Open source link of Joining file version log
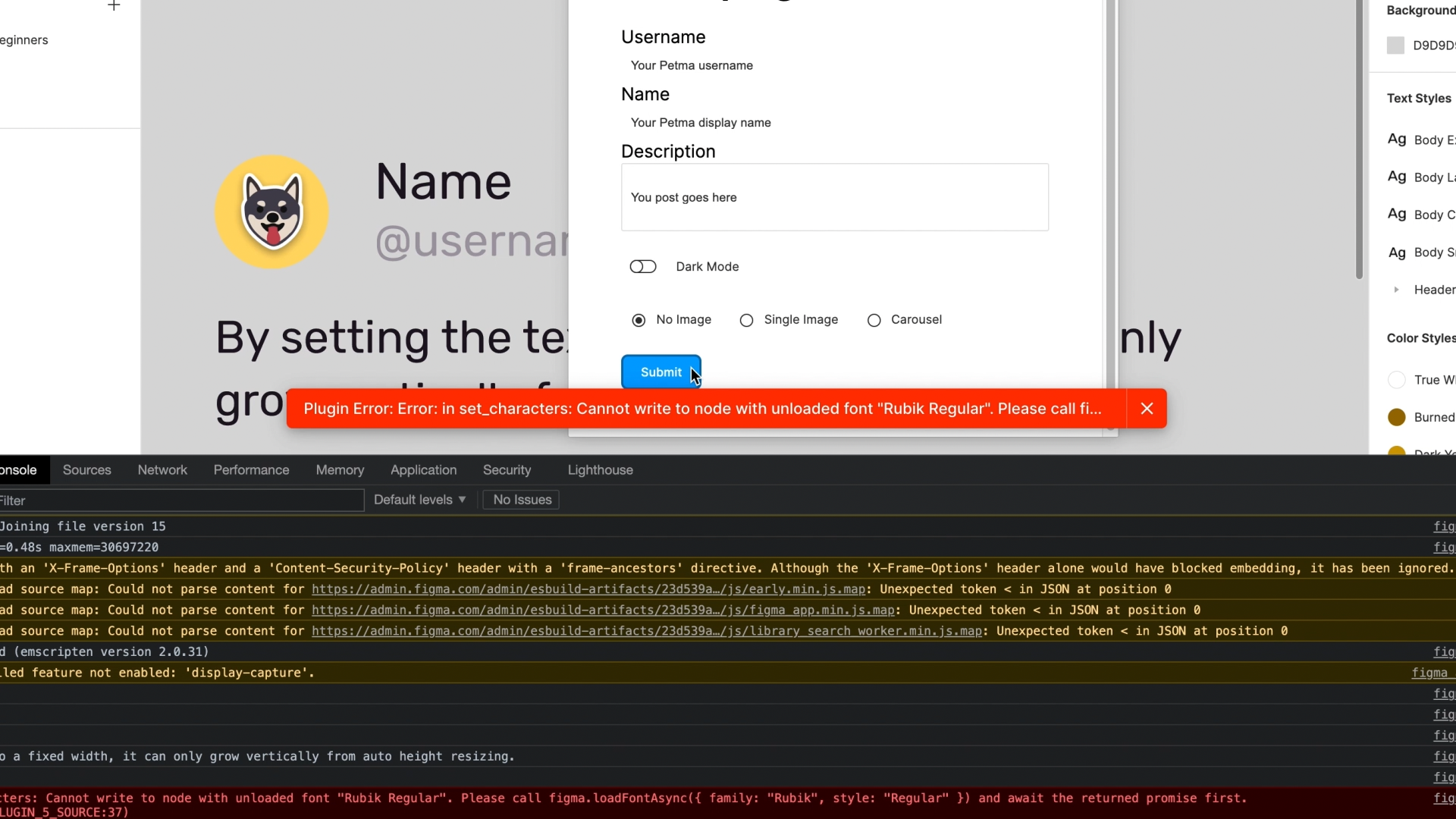The image size is (1456, 819). [1444, 526]
